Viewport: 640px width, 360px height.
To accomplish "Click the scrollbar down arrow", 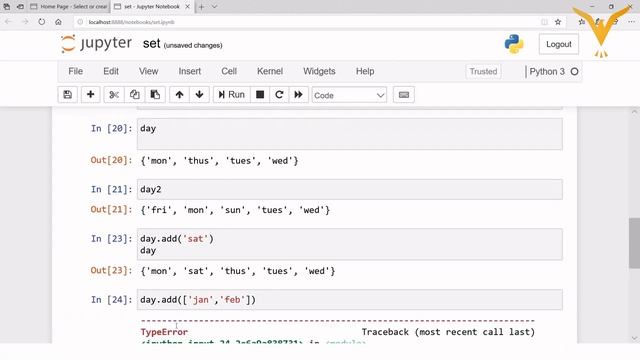I will click(634, 338).
